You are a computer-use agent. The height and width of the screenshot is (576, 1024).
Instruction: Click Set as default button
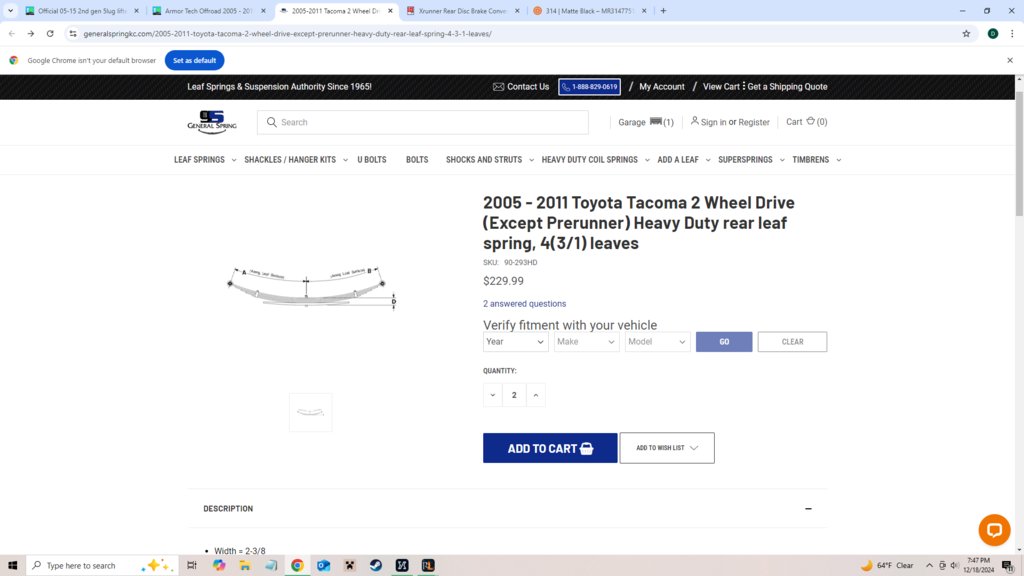click(195, 60)
